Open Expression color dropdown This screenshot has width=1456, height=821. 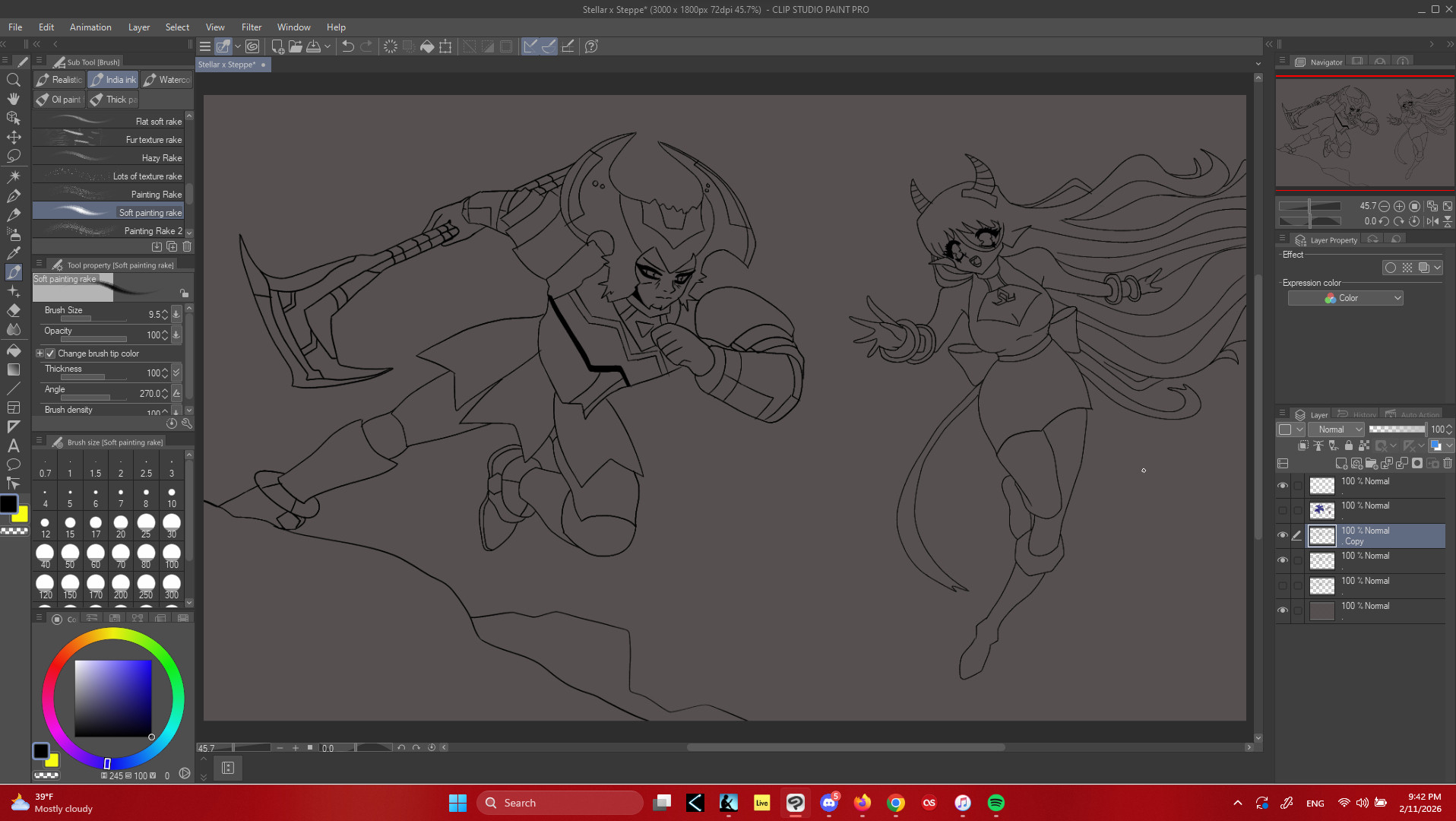[x=1345, y=298]
